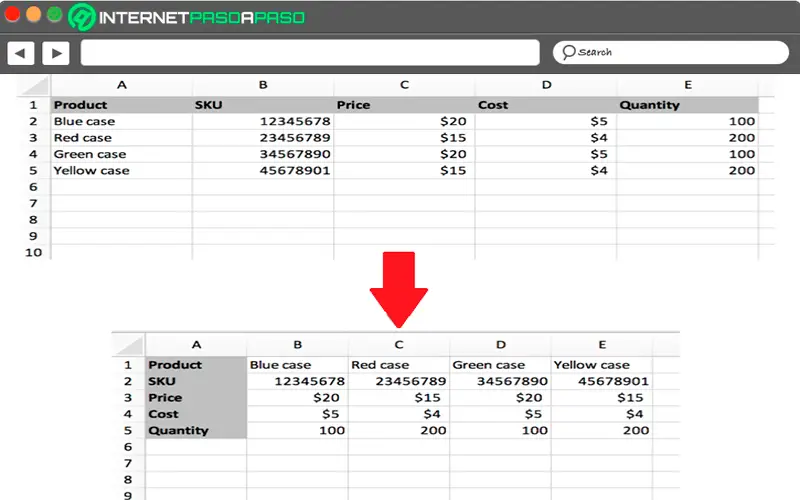The image size is (800, 500).
Task: Click the InternetPasoAPaso logo icon
Action: pyautogui.click(x=82, y=17)
